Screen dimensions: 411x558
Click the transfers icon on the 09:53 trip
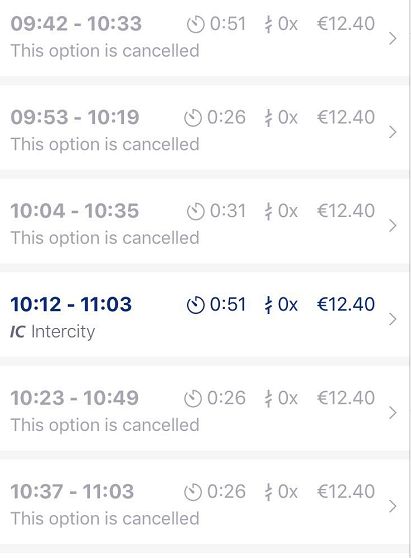tap(269, 118)
